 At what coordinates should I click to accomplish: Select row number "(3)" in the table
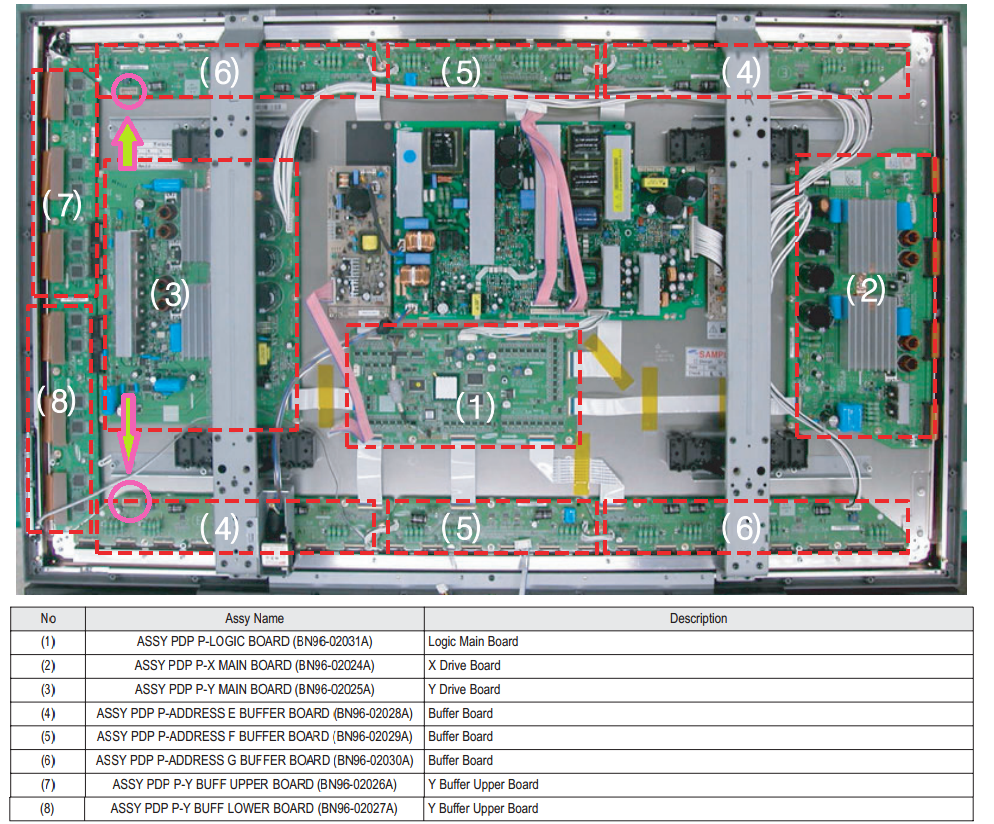tap(48, 690)
